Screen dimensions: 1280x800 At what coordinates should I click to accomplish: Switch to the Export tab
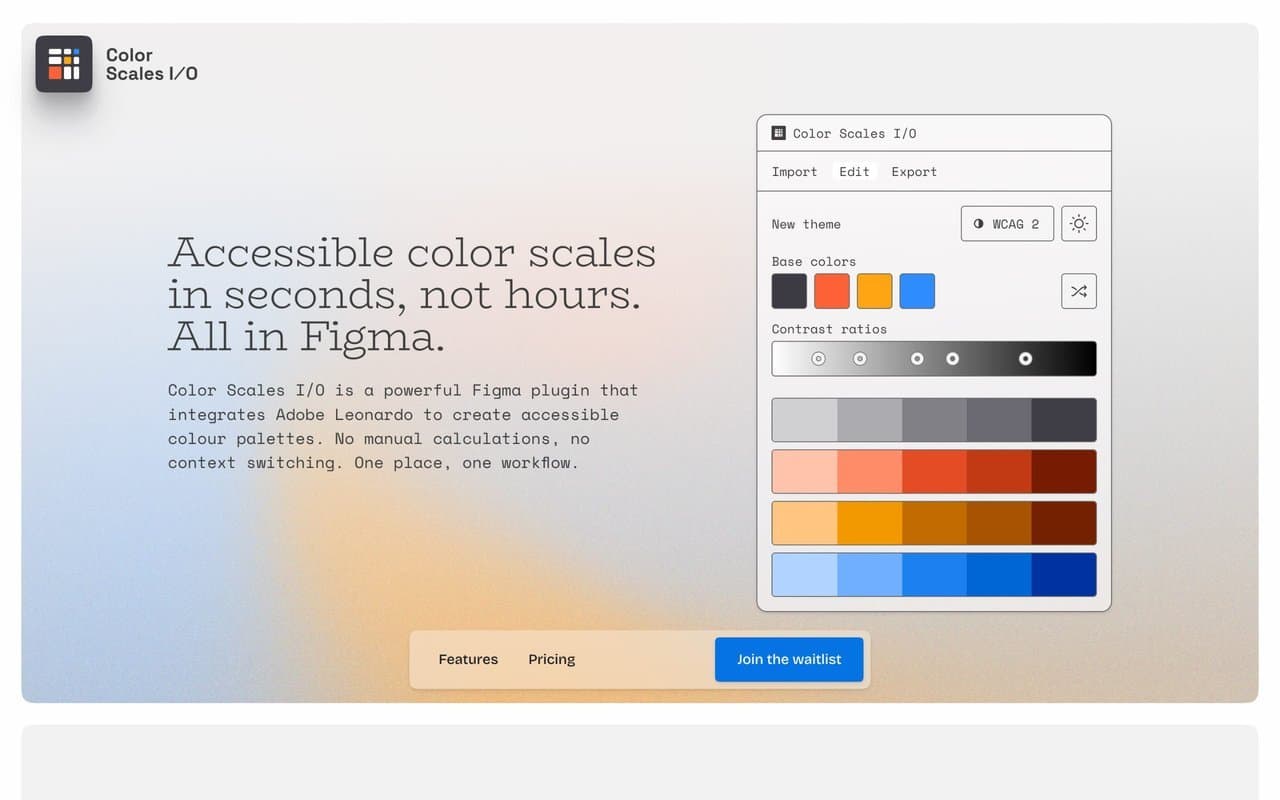tap(914, 172)
